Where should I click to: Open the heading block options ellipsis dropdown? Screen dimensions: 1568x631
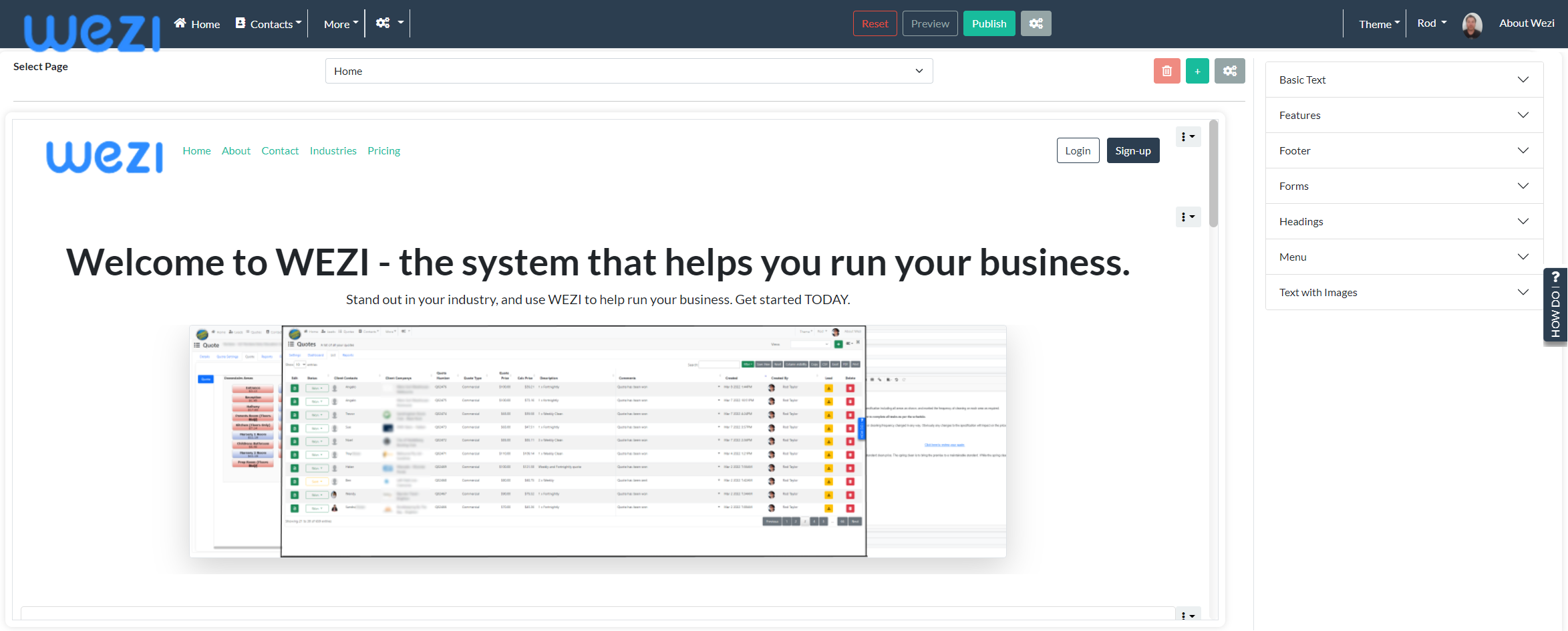point(1188,217)
